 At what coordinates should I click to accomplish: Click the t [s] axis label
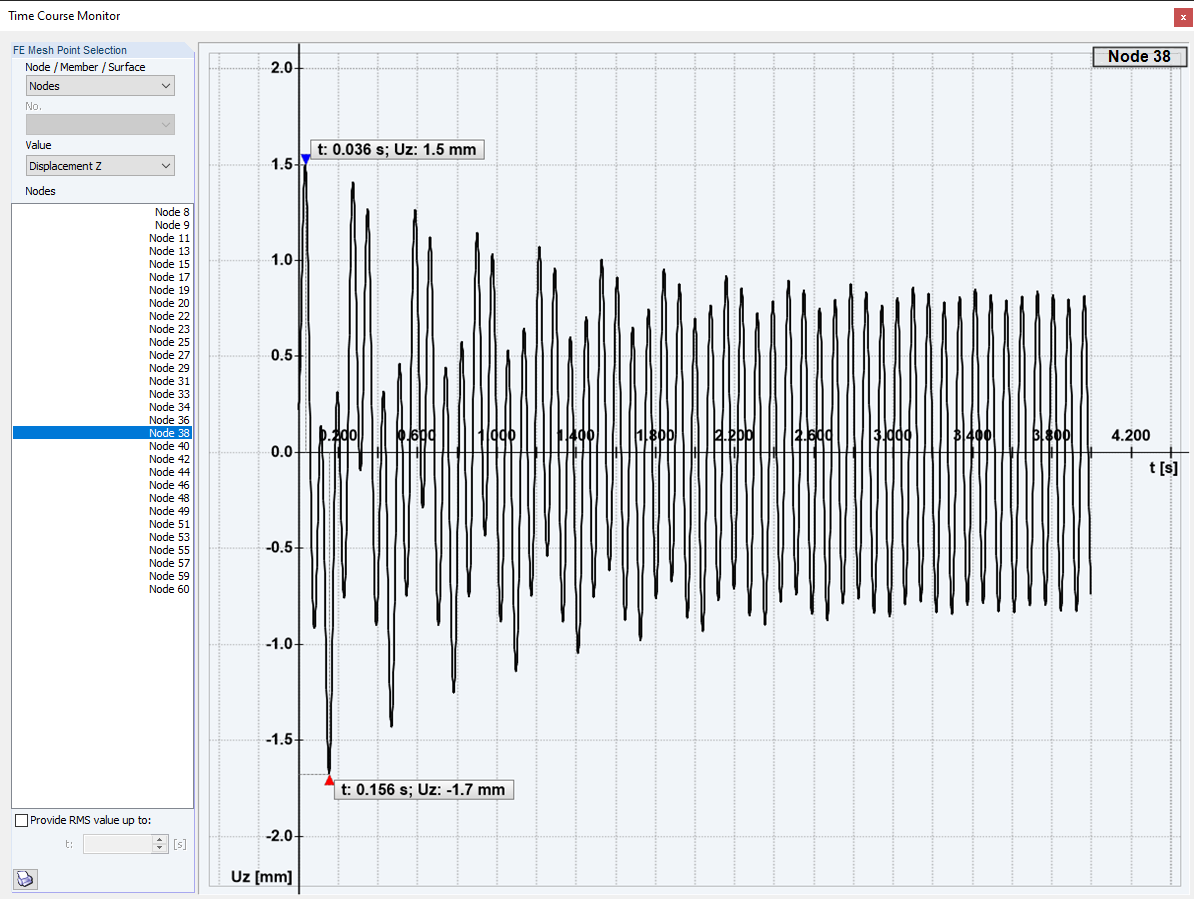point(1162,465)
